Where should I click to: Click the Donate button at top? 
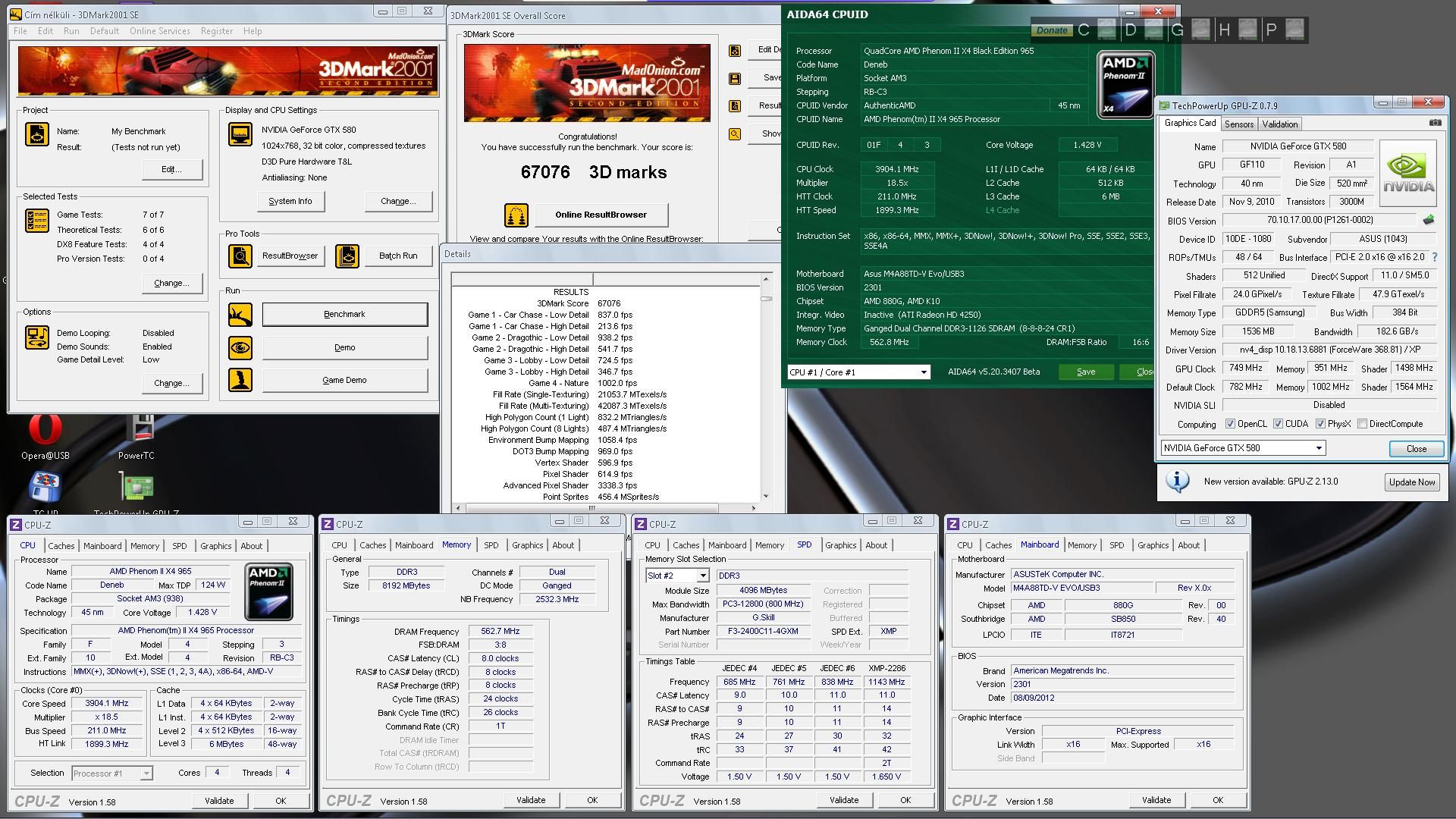(1052, 30)
